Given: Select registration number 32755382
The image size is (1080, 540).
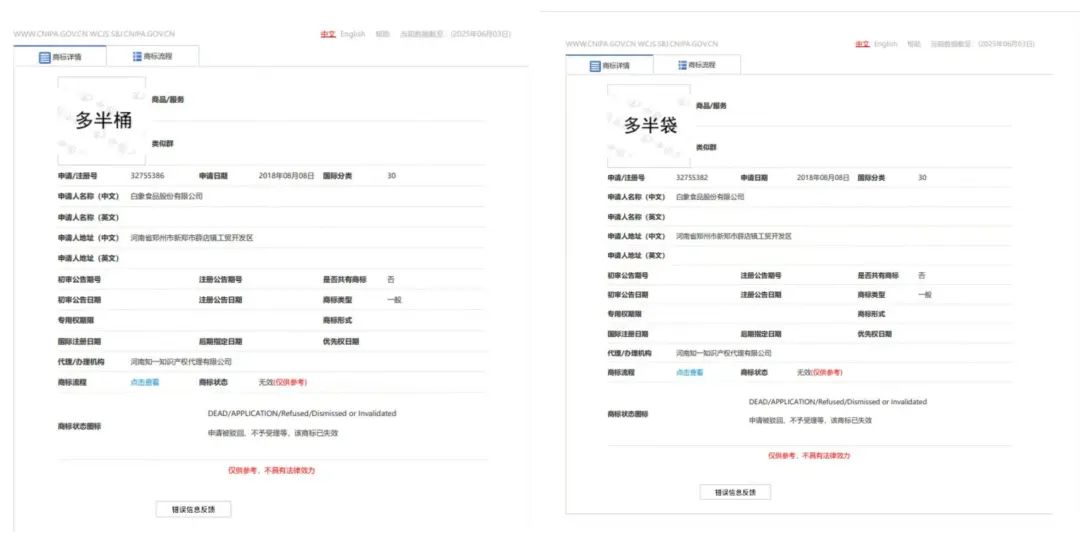Looking at the screenshot, I should click(x=692, y=178).
